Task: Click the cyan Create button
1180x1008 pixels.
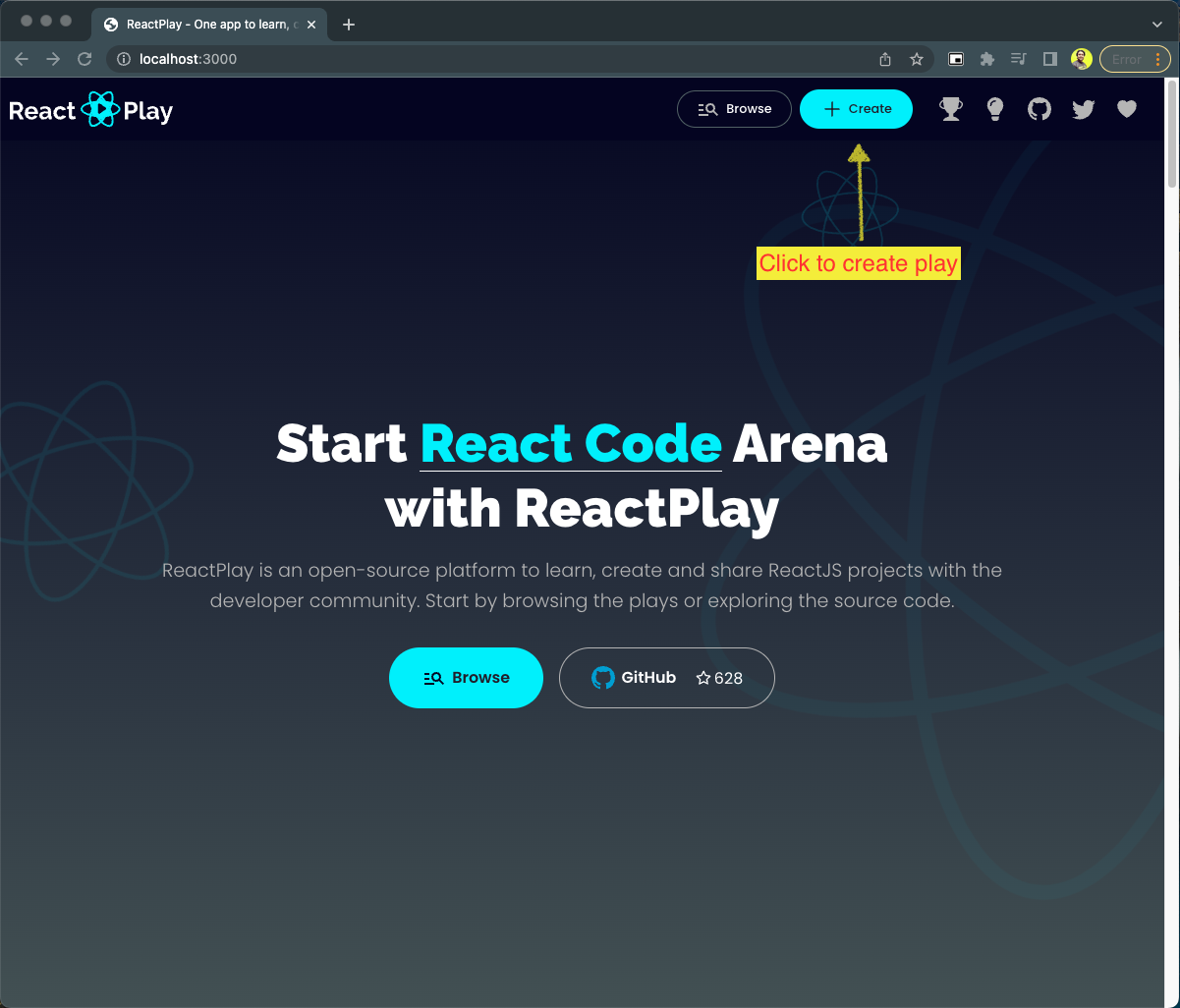Action: point(856,109)
